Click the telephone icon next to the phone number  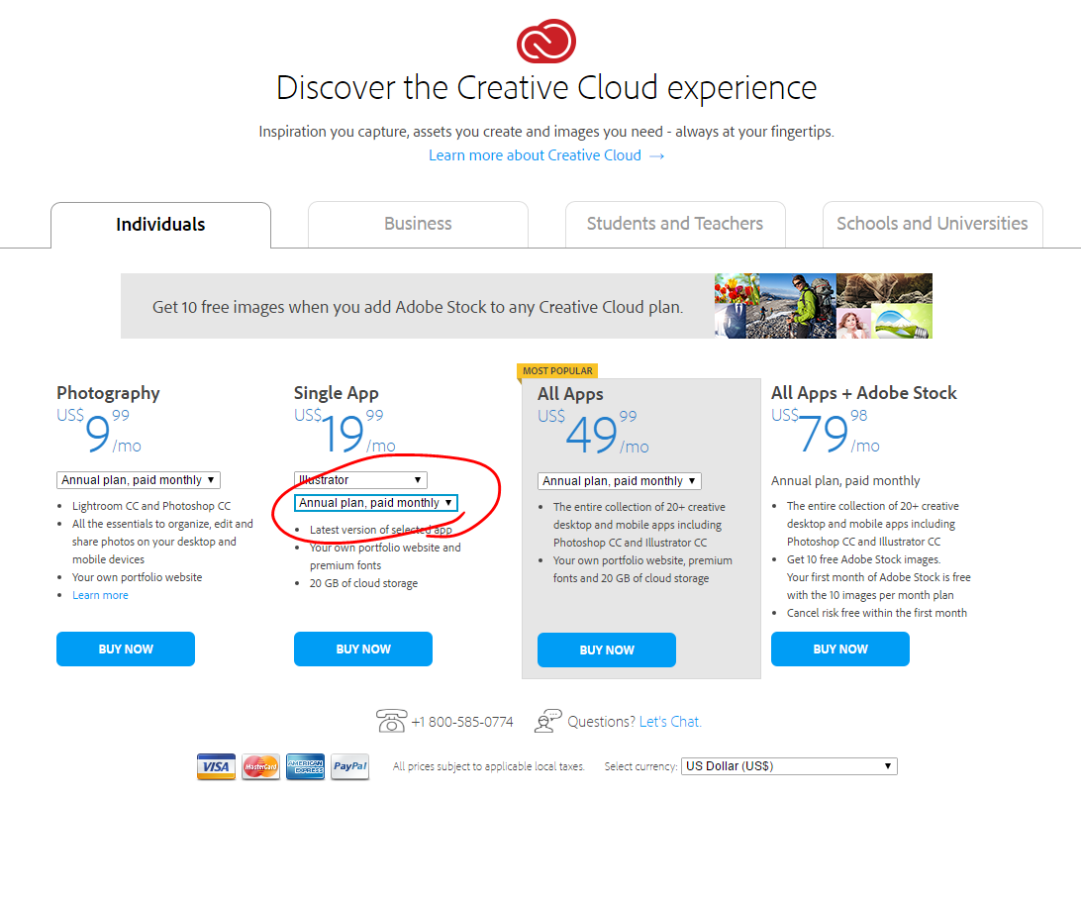coord(392,720)
